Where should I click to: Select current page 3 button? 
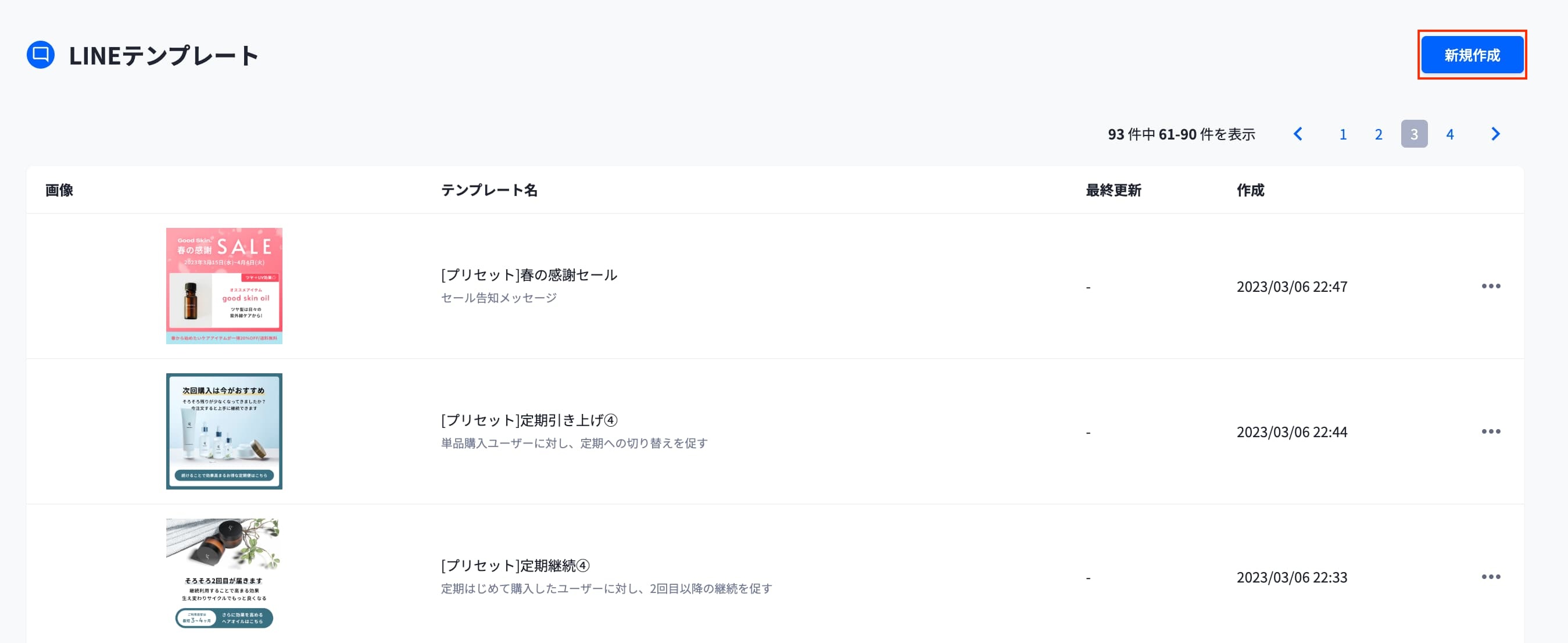1413,134
